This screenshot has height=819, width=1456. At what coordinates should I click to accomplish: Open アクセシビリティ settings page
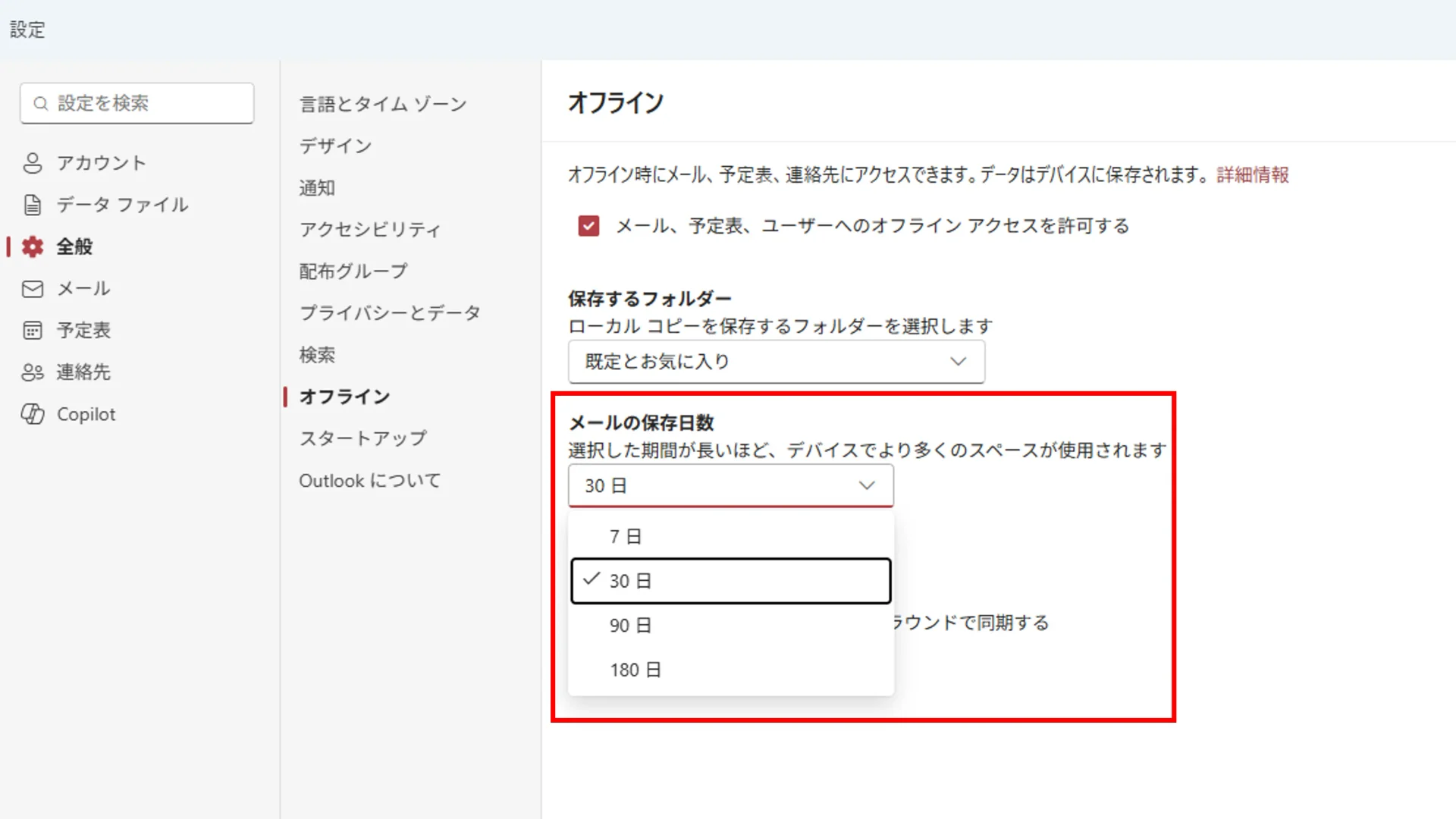click(x=370, y=229)
